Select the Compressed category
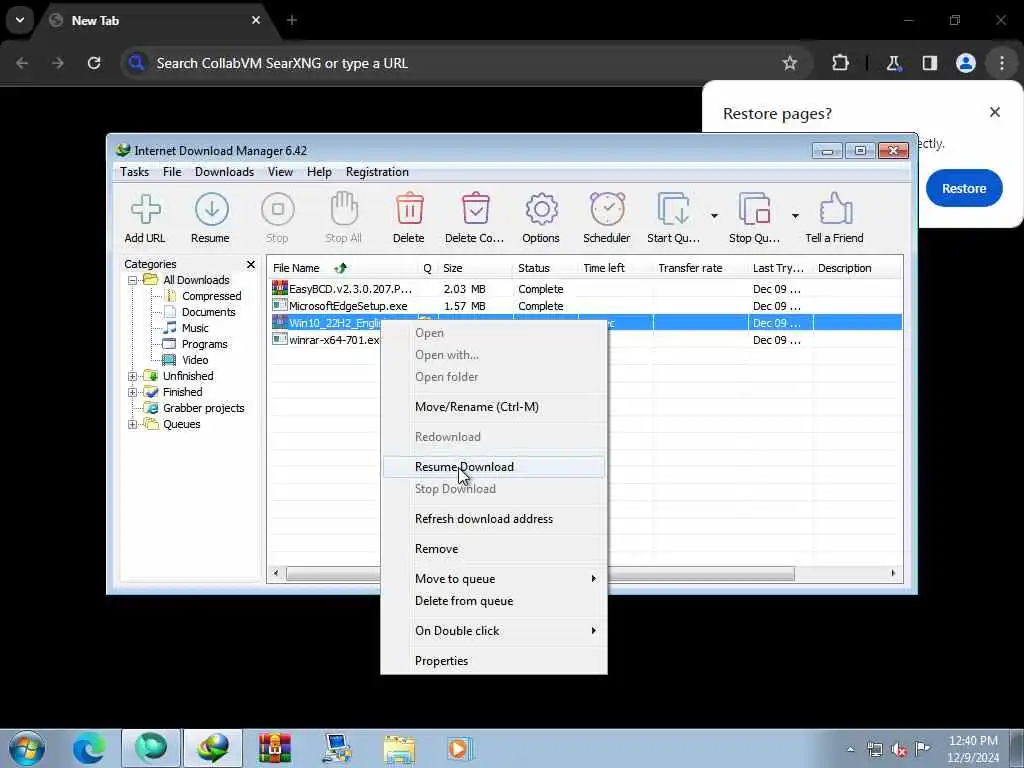This screenshot has width=1024, height=768. coord(212,296)
